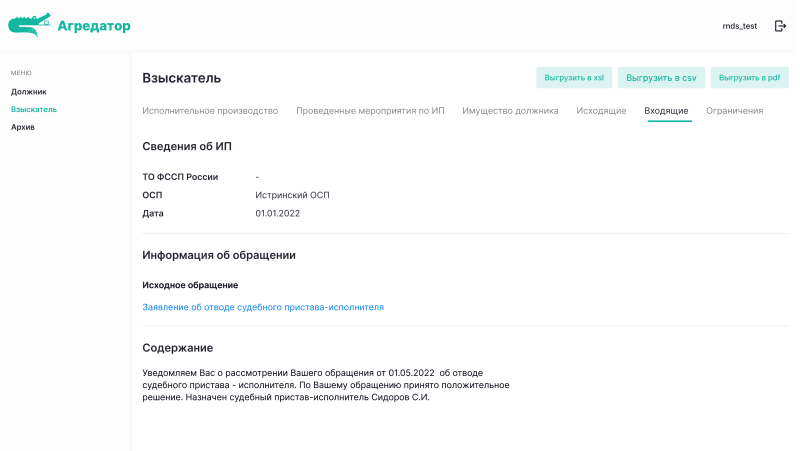Click the Содержание notification text paragraph
Viewport: 800px width, 451px height.
[x=326, y=384]
